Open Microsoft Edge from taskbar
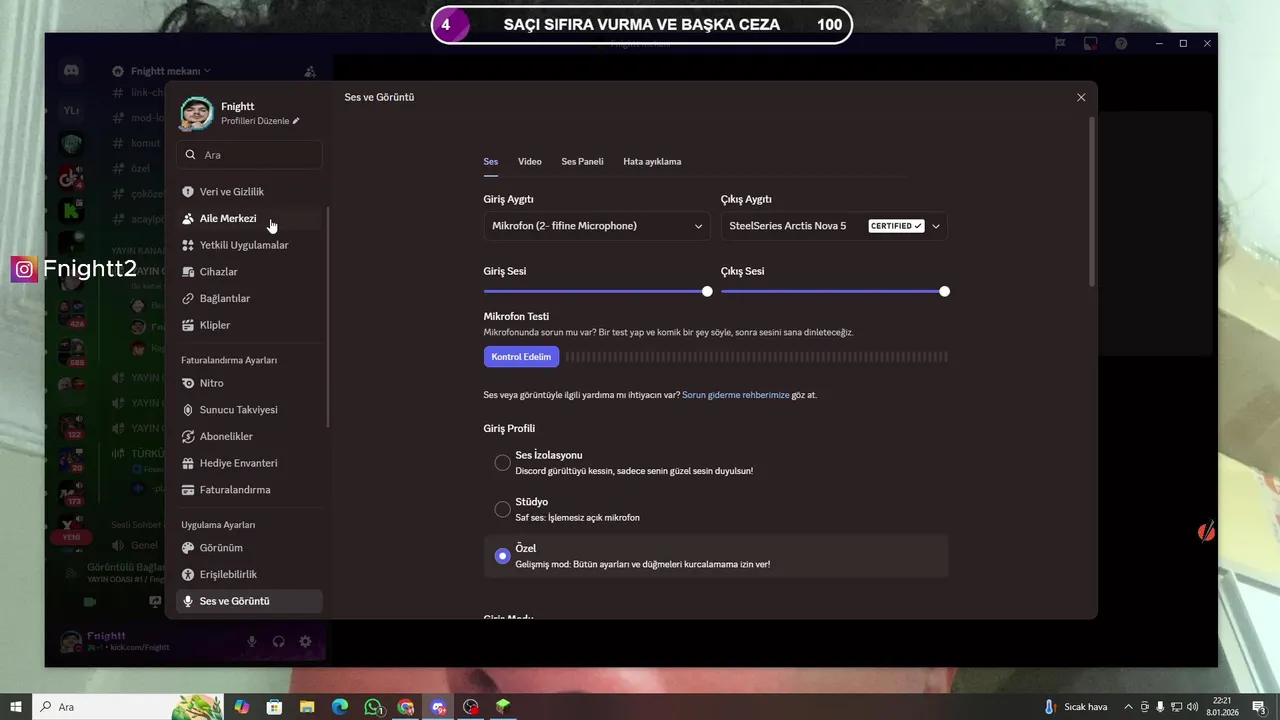This screenshot has height=720, width=1280. coord(340,707)
